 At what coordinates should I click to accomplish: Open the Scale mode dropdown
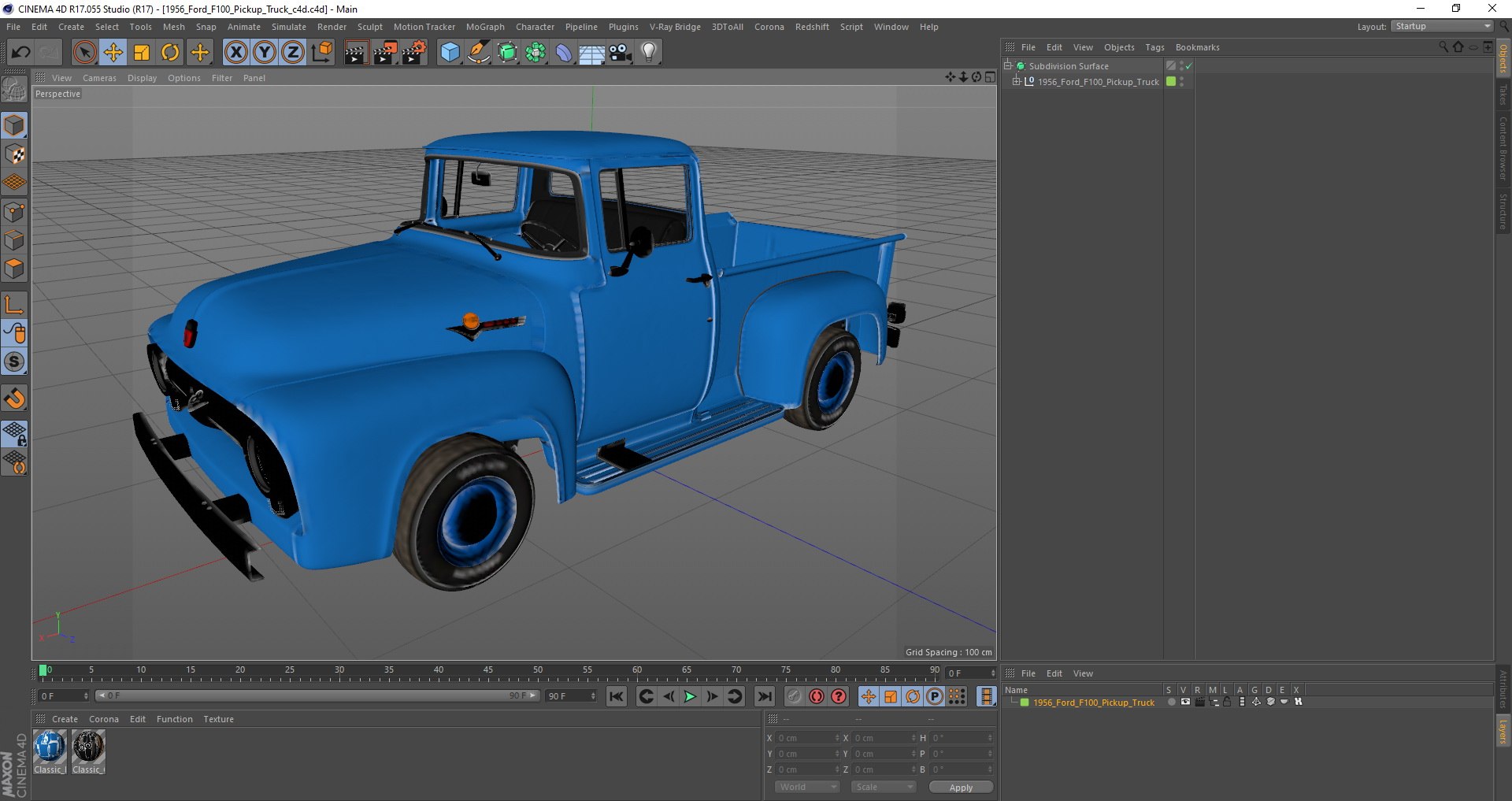pos(884,787)
